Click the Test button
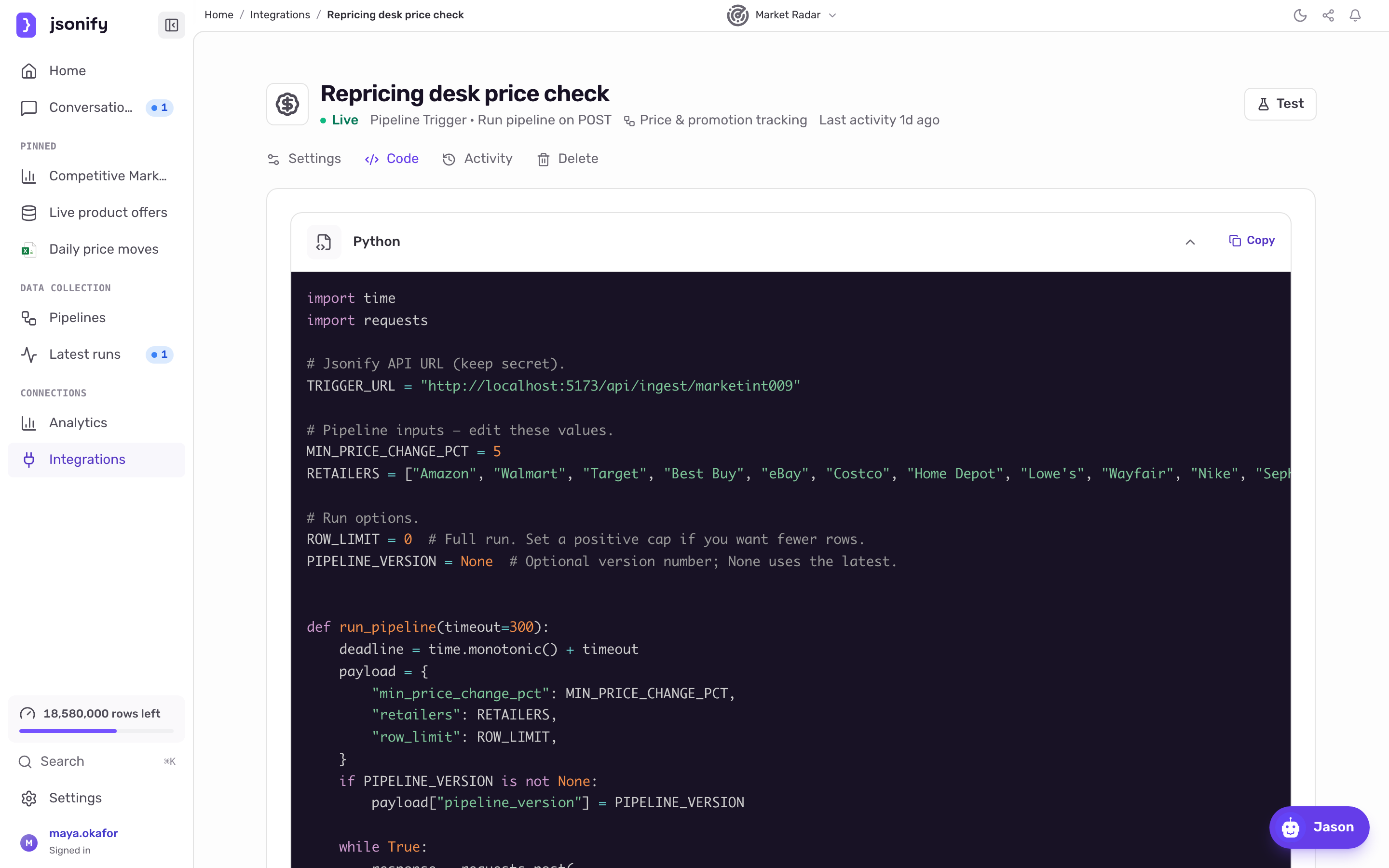1389x868 pixels. (1280, 104)
